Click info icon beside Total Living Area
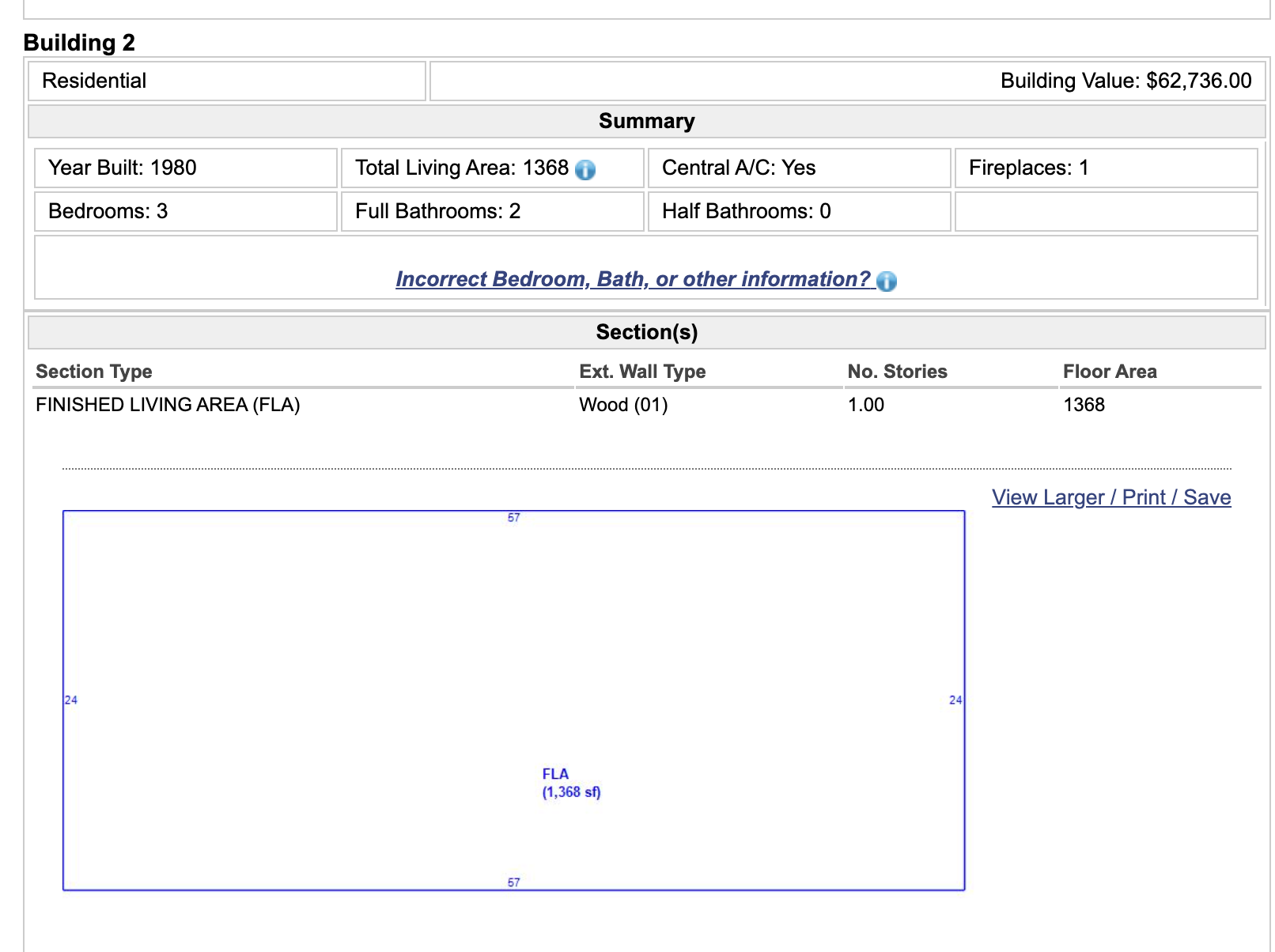The width and height of the screenshot is (1275, 952). click(585, 169)
